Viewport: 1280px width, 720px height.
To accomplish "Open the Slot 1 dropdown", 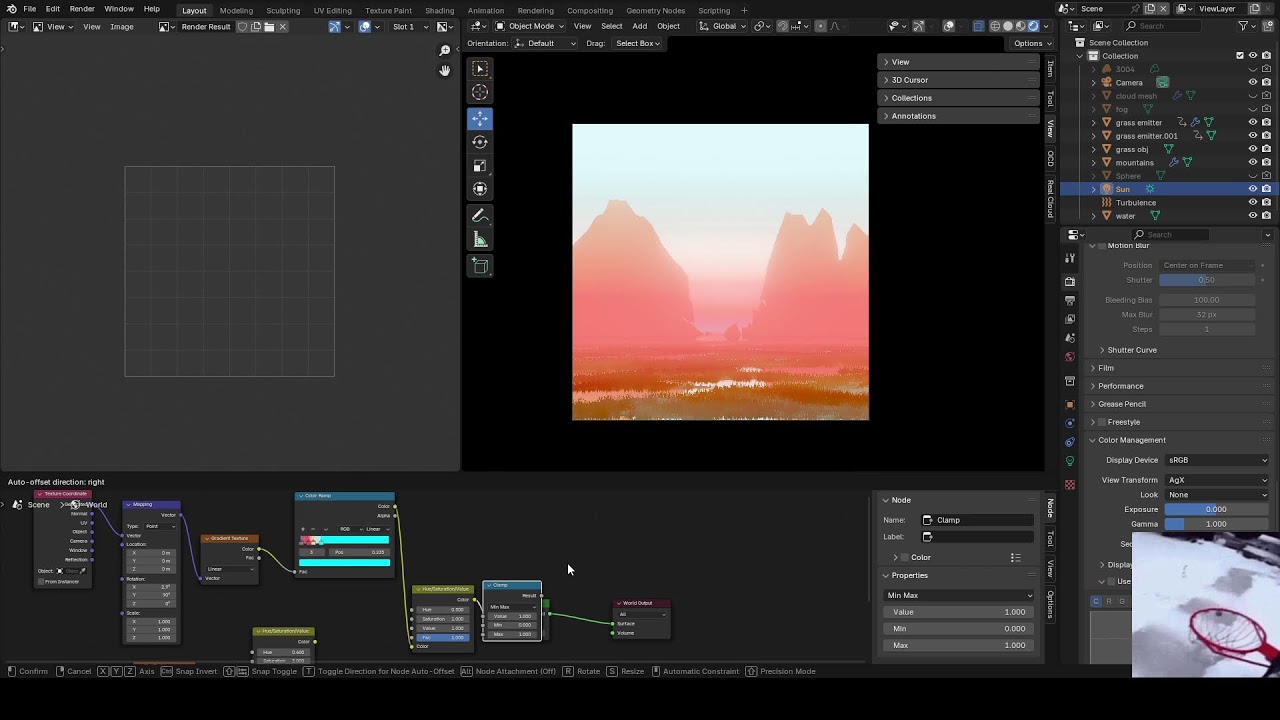I will 409,27.
